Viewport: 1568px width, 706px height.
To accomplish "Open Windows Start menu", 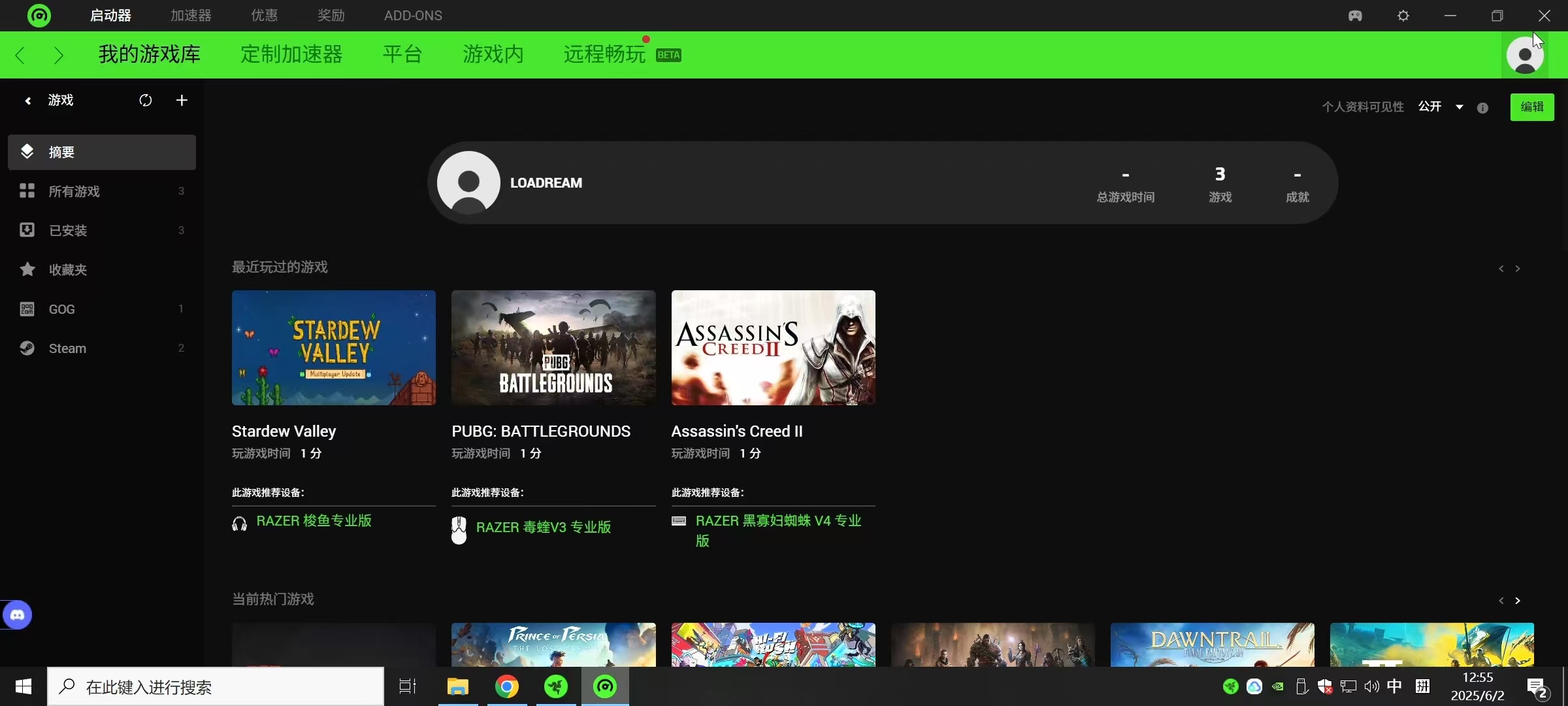I will coord(24,686).
